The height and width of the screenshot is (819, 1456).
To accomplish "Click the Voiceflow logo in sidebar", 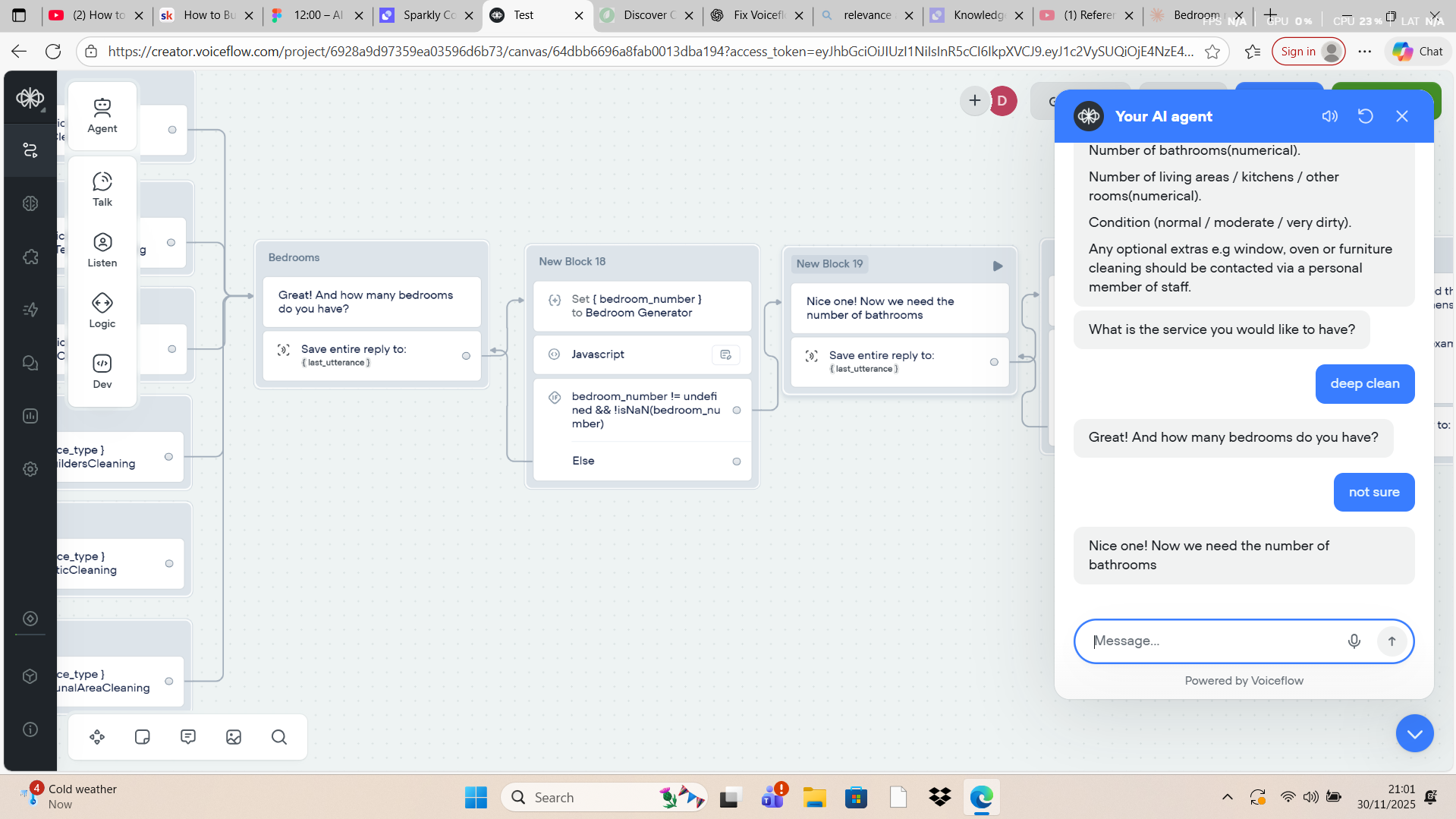I will [x=30, y=98].
